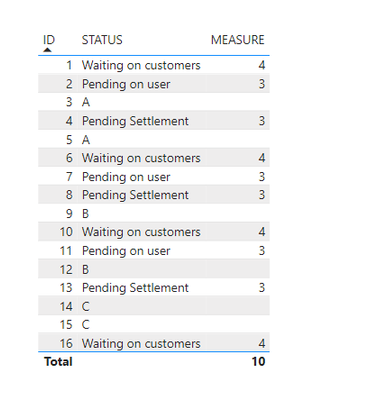Click status A in row 5
Screen dimensions: 368x400
pyautogui.click(x=86, y=140)
